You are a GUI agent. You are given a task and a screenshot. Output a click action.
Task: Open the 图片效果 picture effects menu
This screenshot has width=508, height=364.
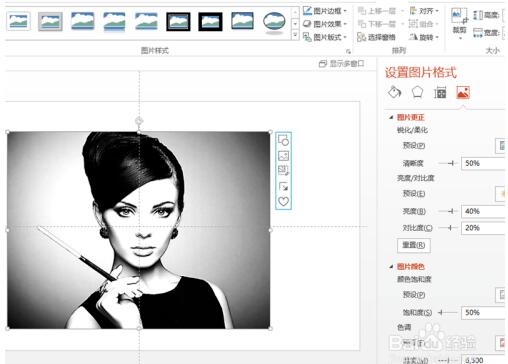pyautogui.click(x=325, y=24)
